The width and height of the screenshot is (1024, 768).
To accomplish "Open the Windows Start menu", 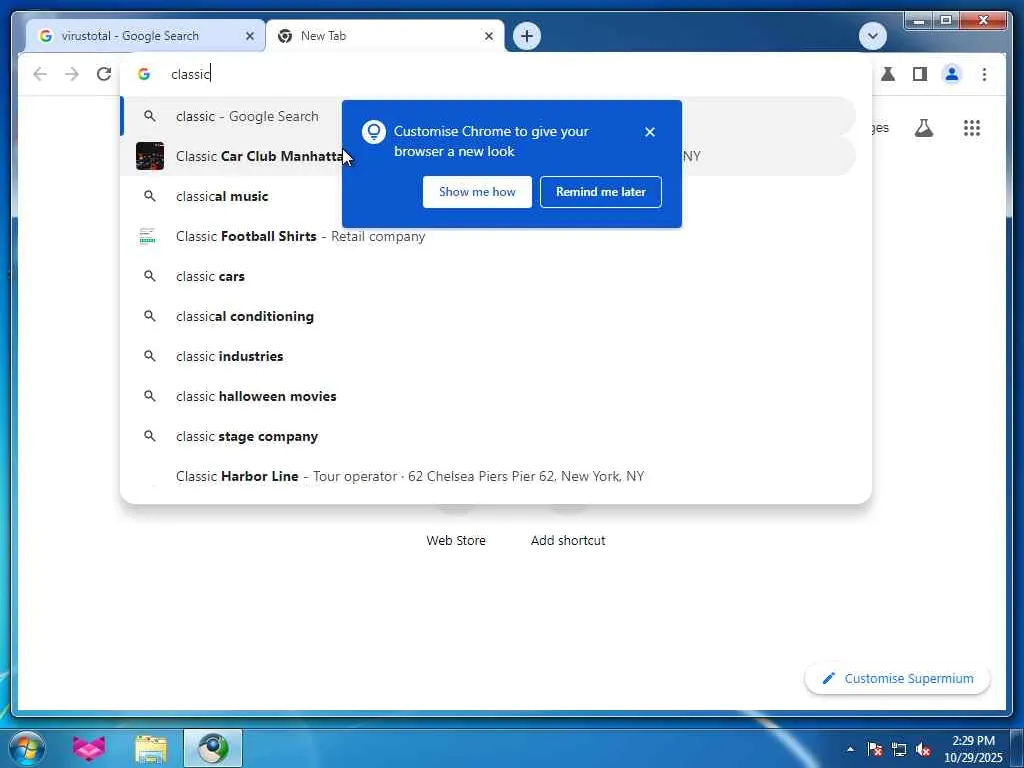I will click(x=27, y=748).
